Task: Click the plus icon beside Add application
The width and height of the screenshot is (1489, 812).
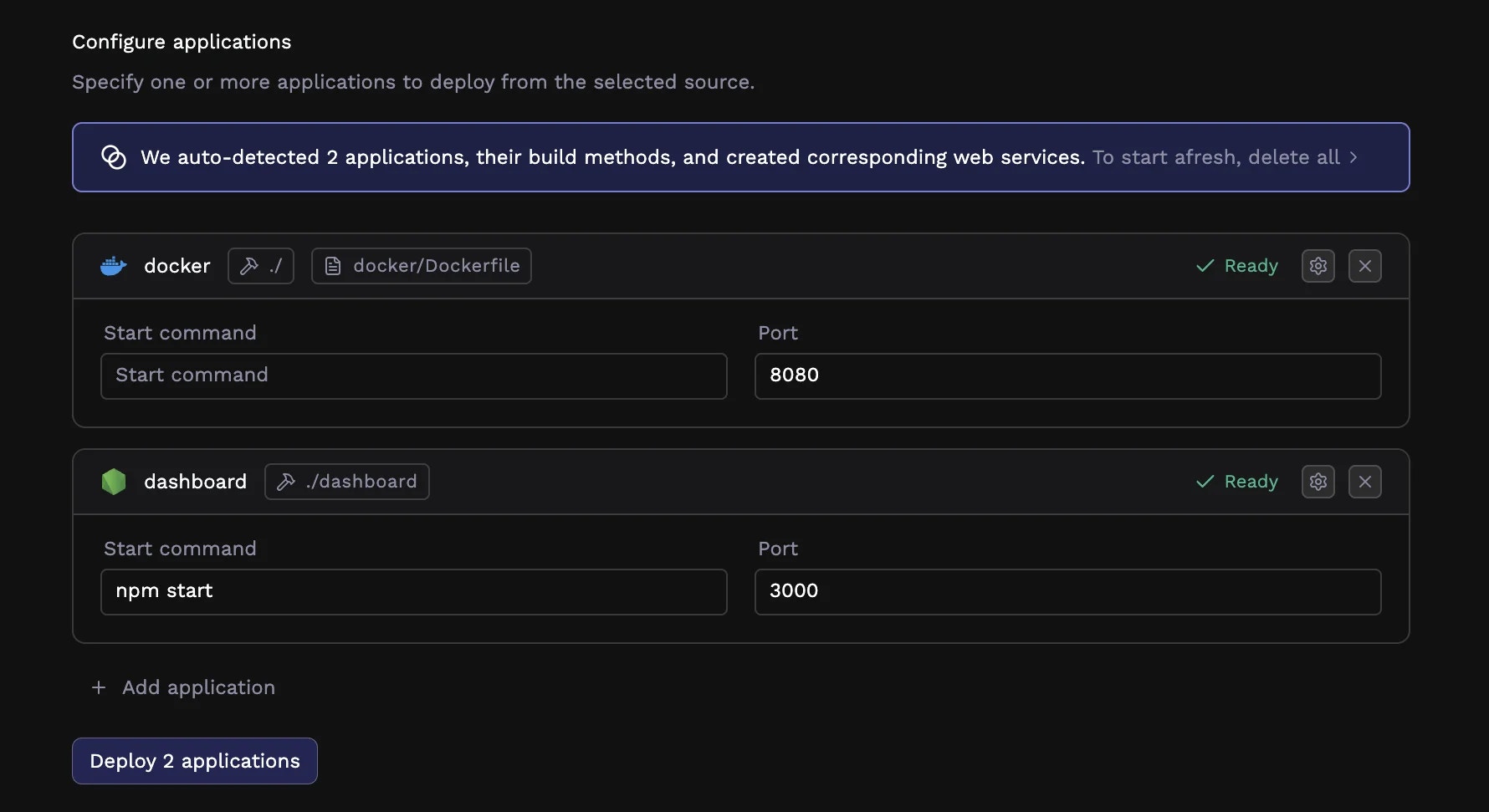Action: pos(98,687)
